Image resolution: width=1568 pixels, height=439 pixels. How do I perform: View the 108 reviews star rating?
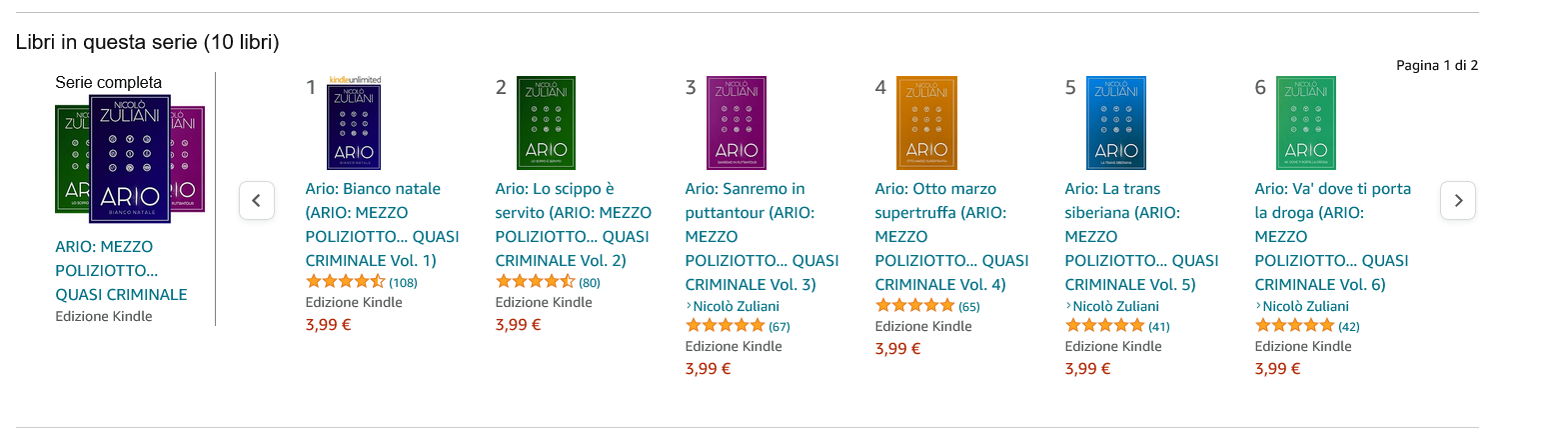click(x=345, y=282)
